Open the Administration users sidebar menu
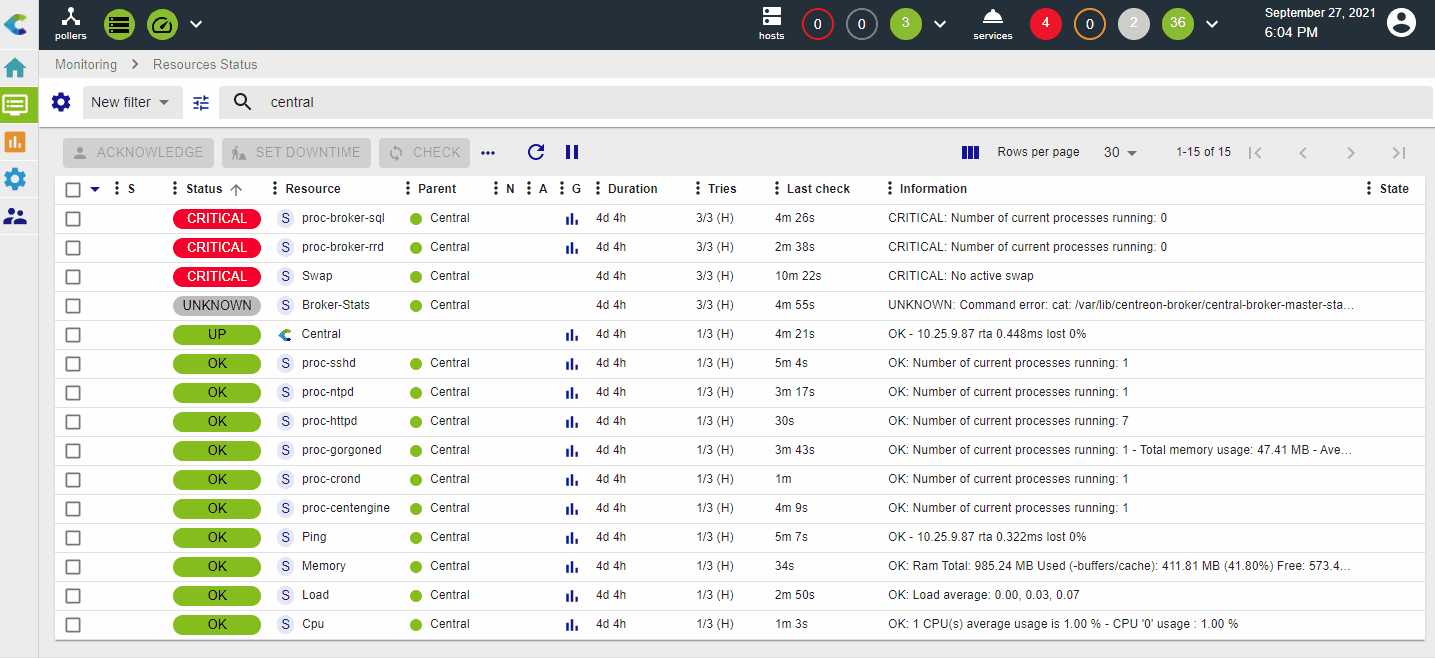This screenshot has width=1435, height=658. pos(15,216)
